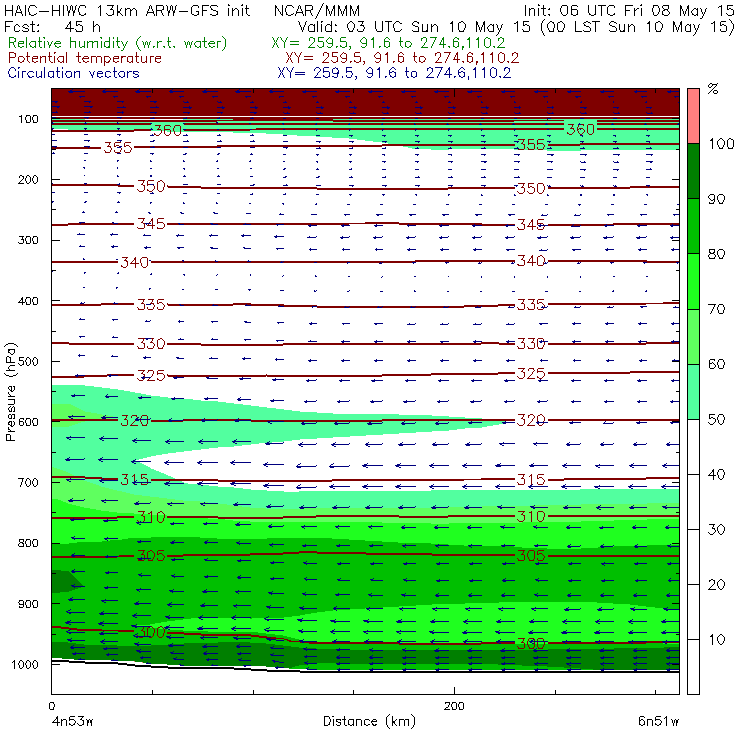Click the white 40–50% colorbar segment
This screenshot has width=740, height=740.
click(693, 446)
